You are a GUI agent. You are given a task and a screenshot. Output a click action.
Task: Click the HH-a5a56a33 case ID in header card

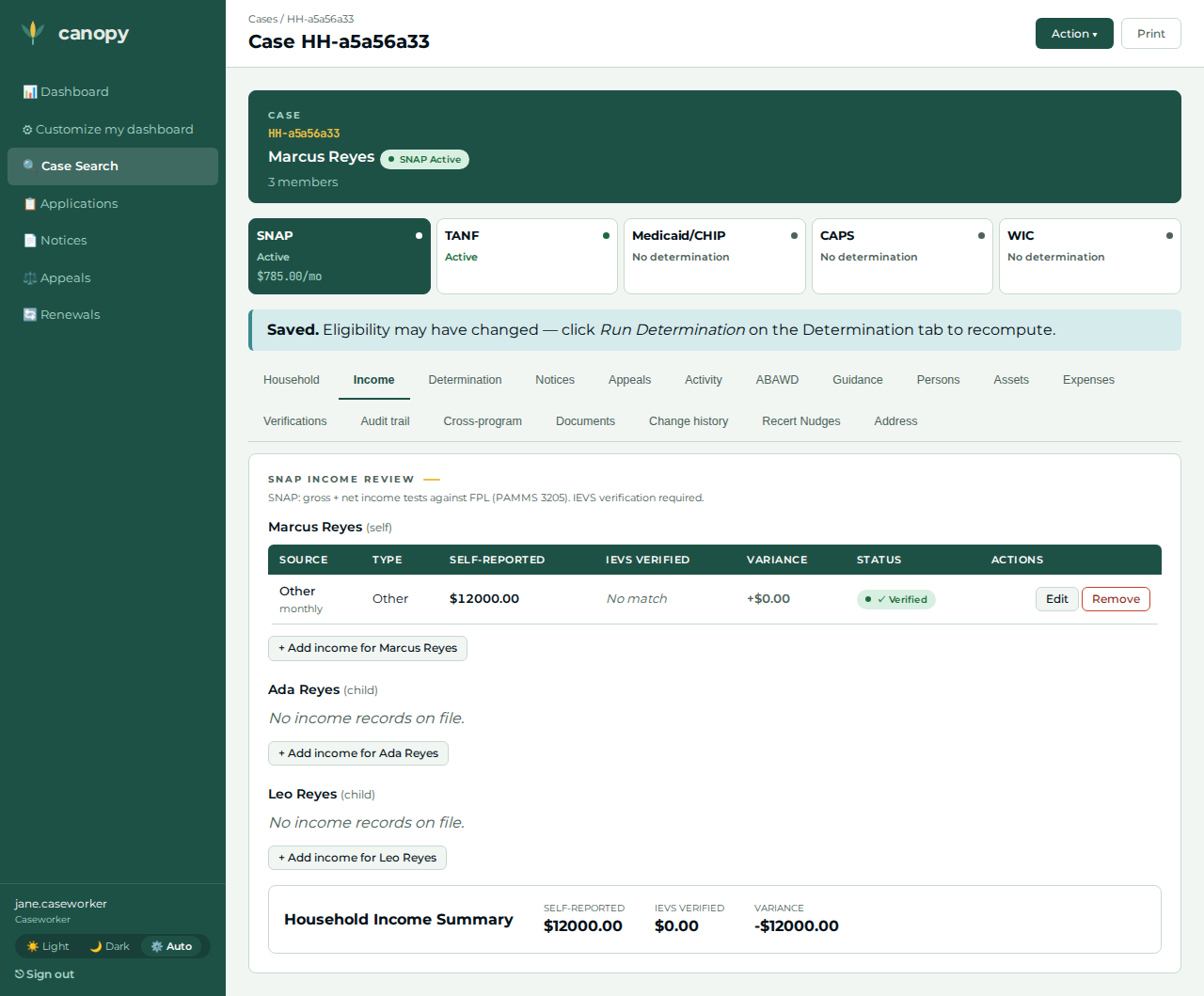pyautogui.click(x=304, y=134)
